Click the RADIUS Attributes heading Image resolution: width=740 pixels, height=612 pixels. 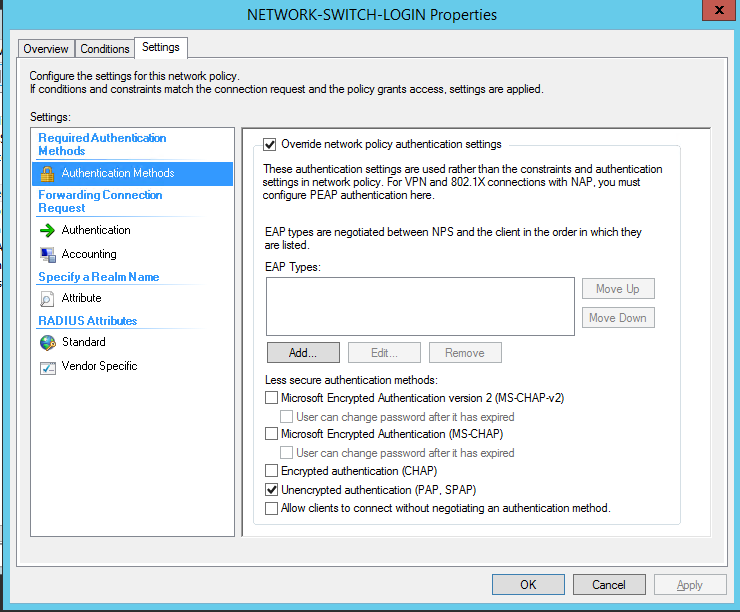[x=87, y=321]
